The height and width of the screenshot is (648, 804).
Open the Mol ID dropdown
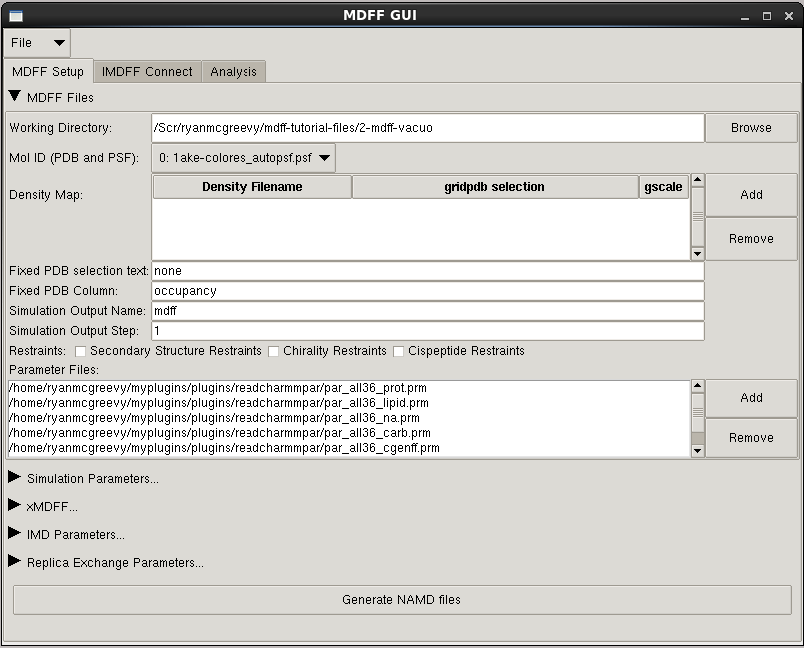243,158
